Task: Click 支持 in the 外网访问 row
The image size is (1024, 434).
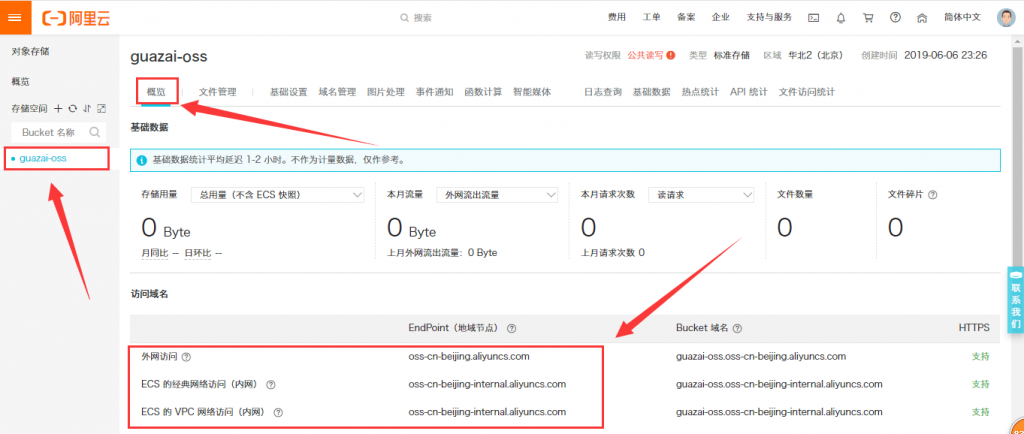Action: [x=980, y=356]
